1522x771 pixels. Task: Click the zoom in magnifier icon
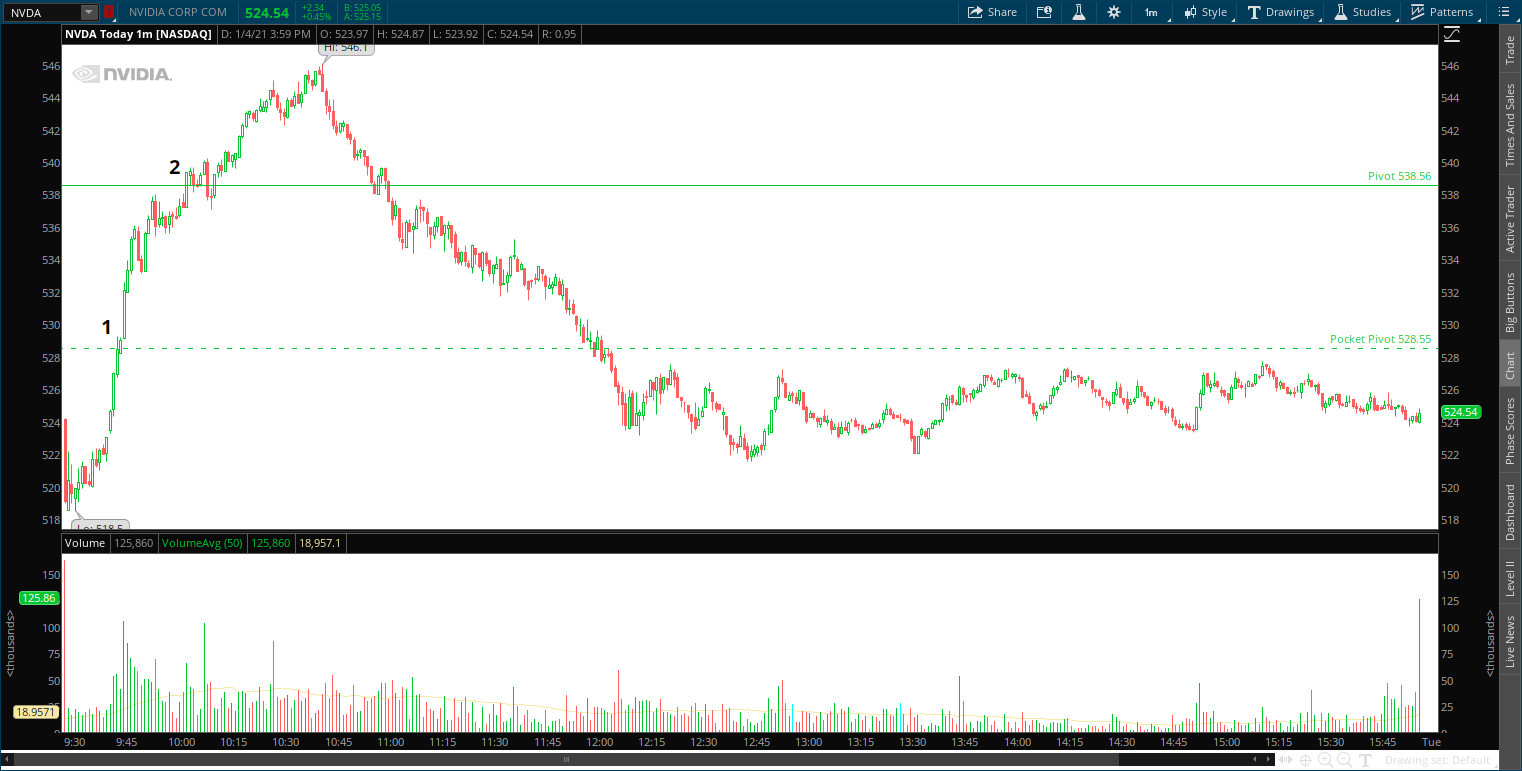(x=1325, y=760)
